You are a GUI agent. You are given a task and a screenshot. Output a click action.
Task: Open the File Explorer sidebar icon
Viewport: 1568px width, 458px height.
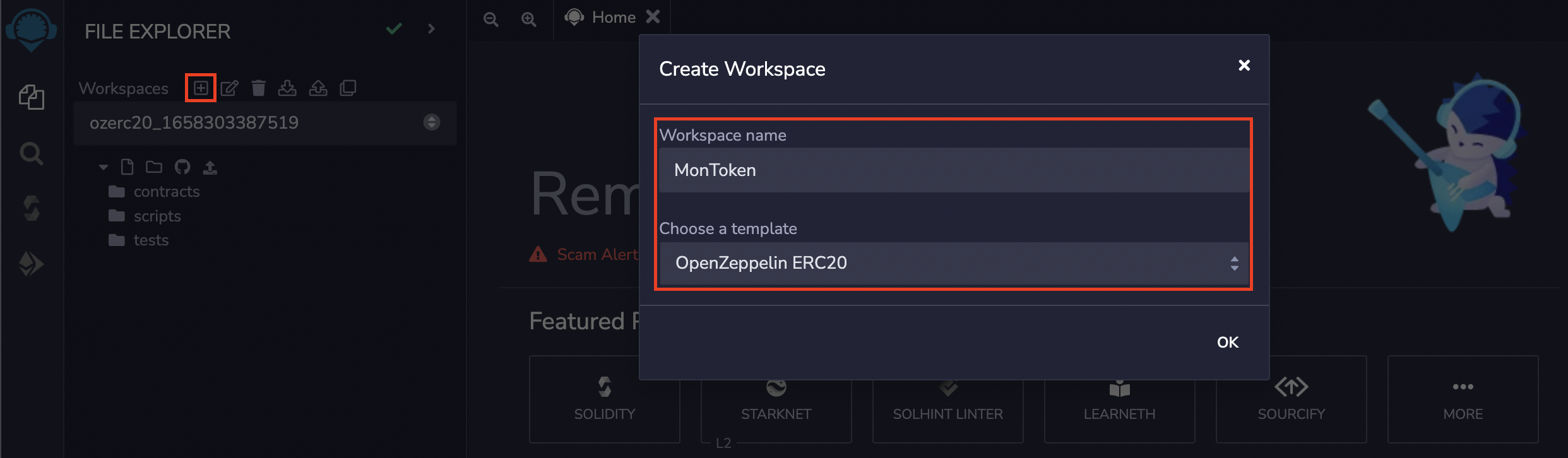(31, 97)
